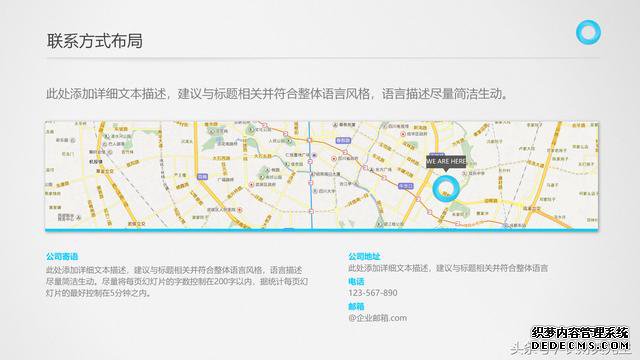Open the @企业邮箱.com email address

pyautogui.click(x=378, y=318)
